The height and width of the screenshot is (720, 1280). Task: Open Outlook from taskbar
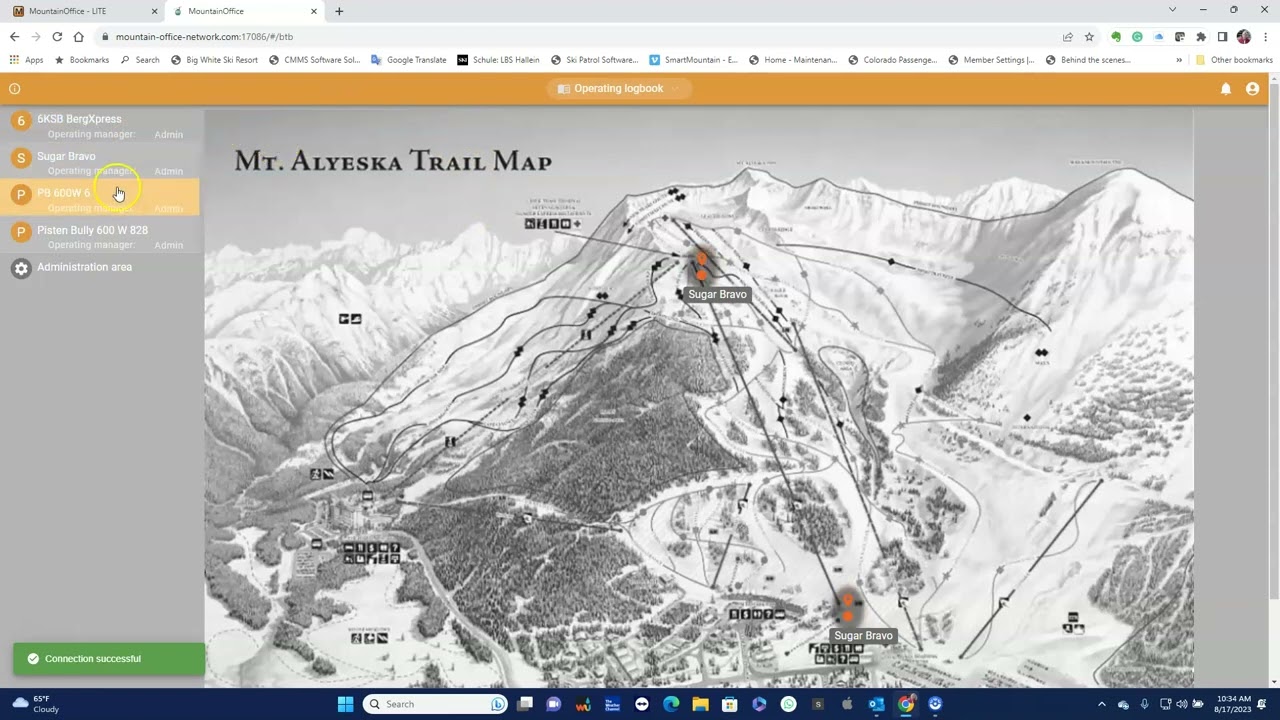coord(876,704)
